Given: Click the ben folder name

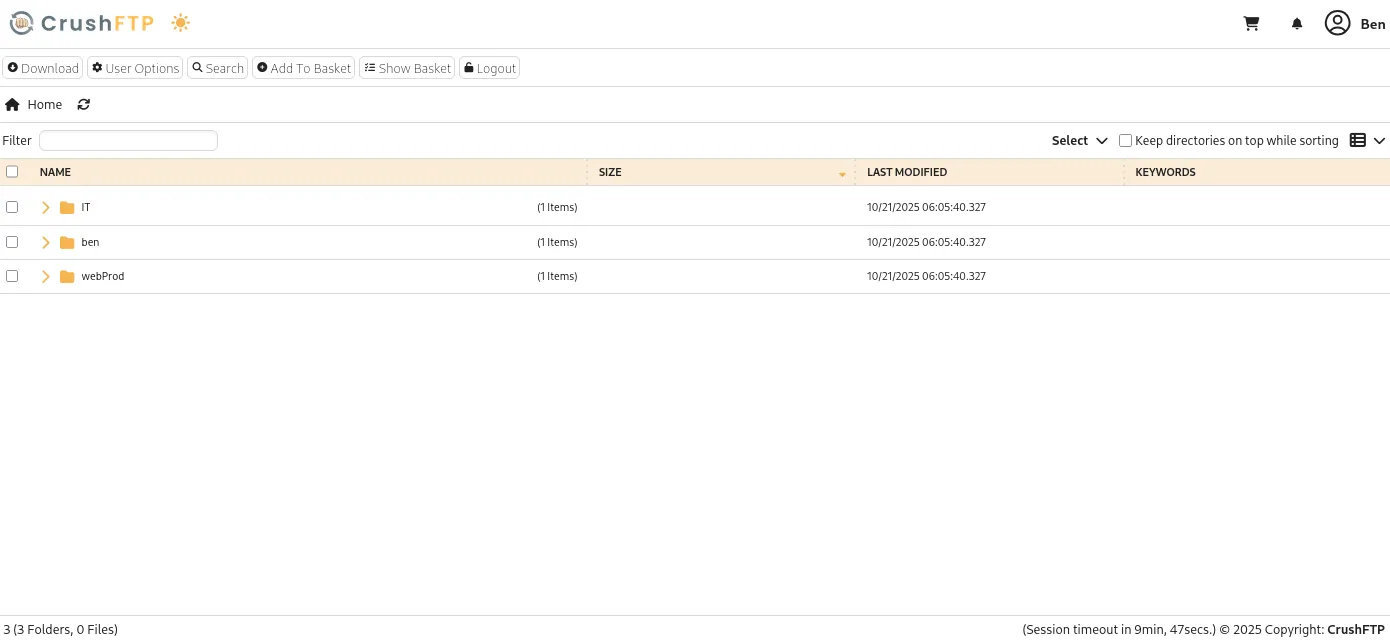Looking at the screenshot, I should pos(90,242).
